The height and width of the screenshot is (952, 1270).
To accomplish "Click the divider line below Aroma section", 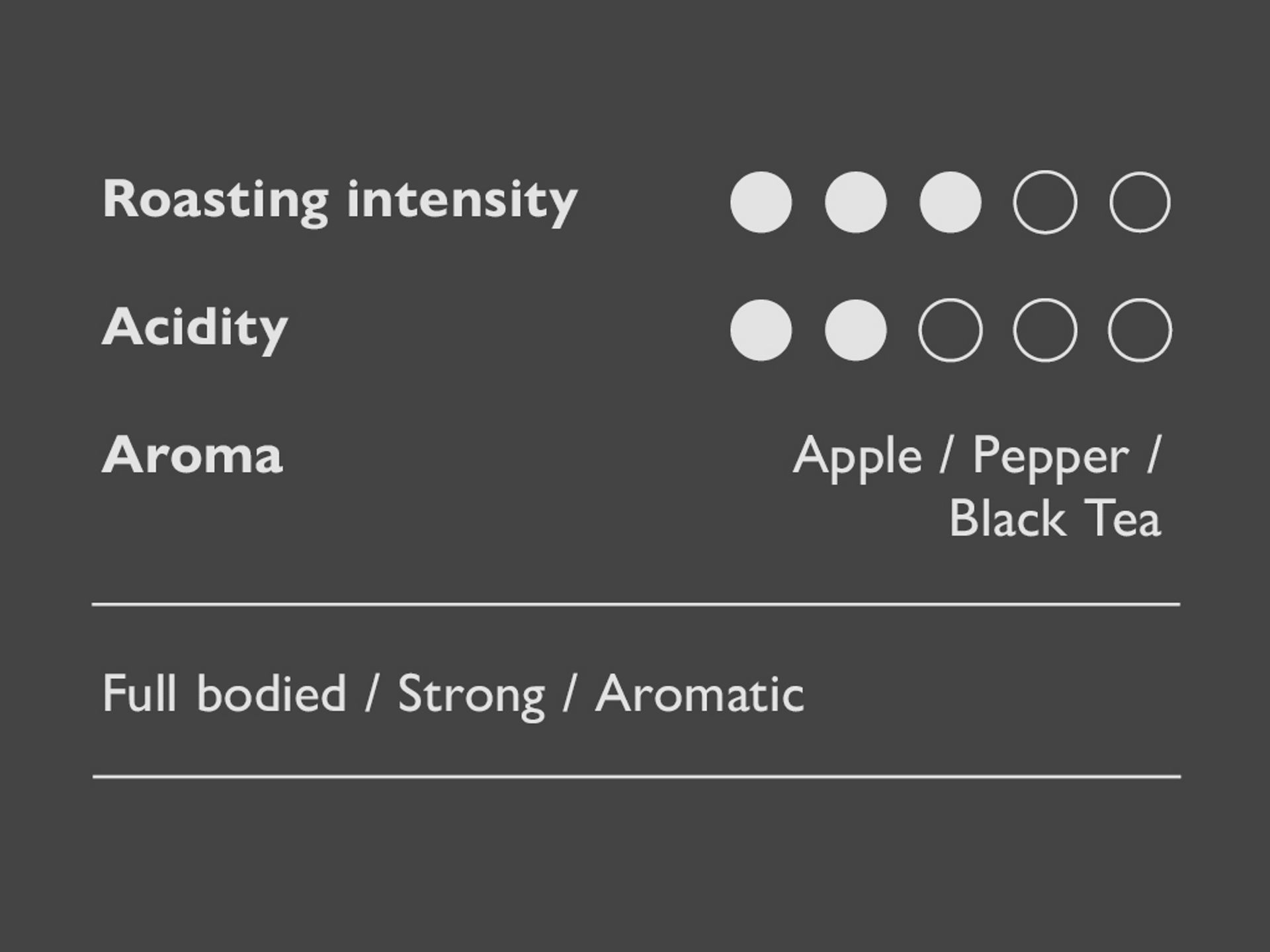I will click(635, 604).
